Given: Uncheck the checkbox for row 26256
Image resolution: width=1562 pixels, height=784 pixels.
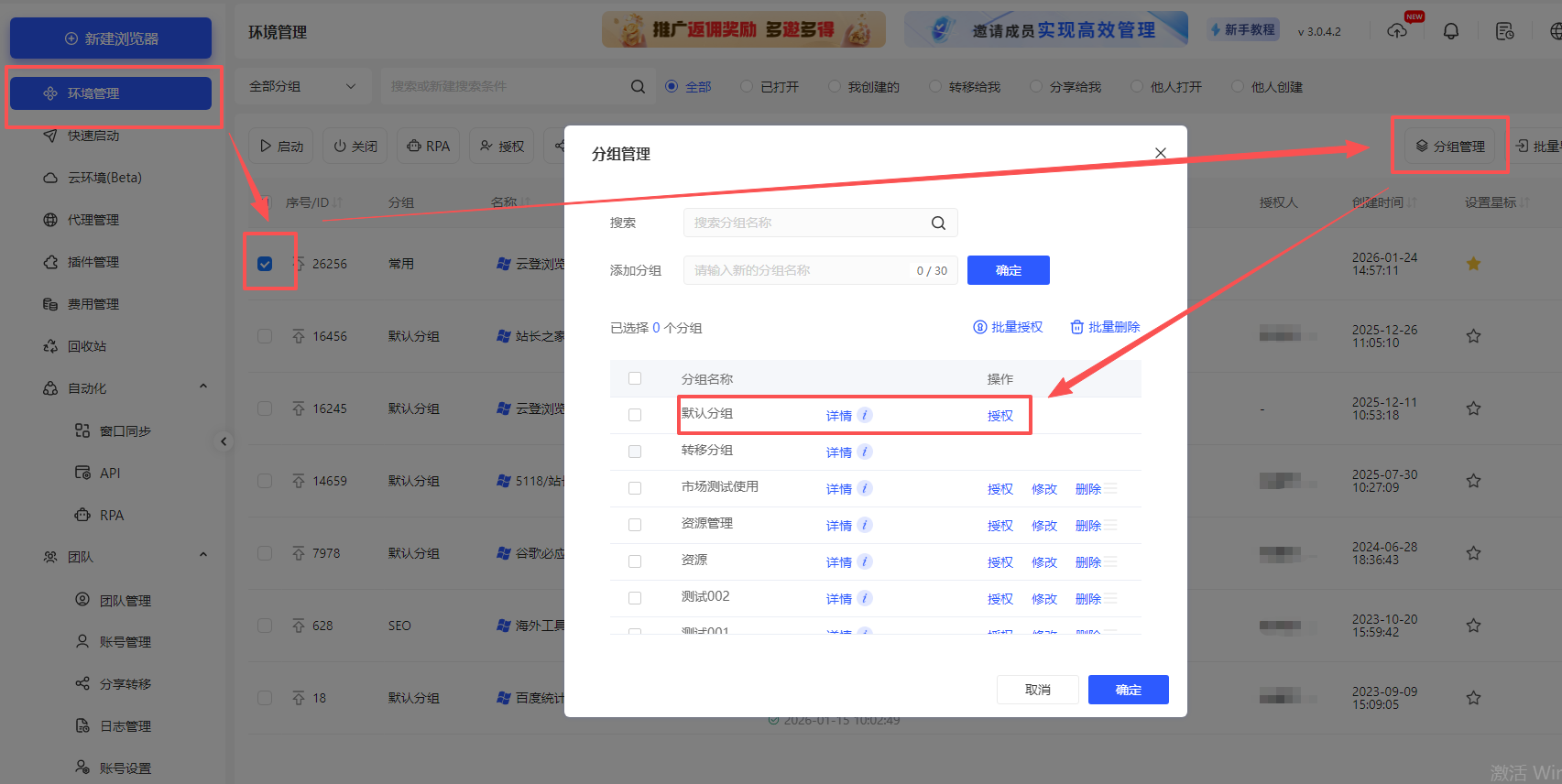Looking at the screenshot, I should (265, 264).
